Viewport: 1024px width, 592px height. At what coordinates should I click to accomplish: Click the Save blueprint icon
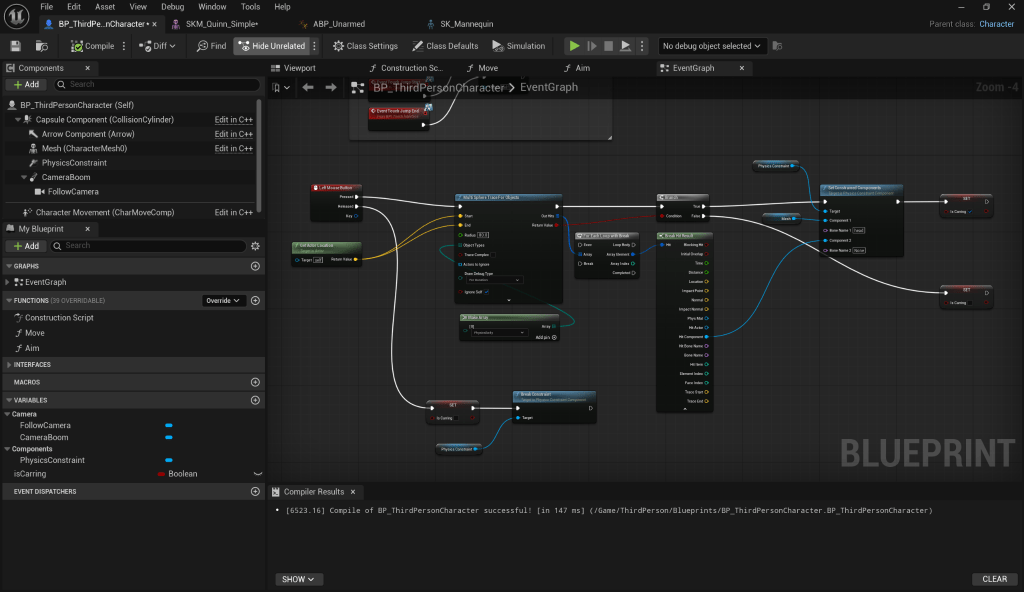point(15,46)
